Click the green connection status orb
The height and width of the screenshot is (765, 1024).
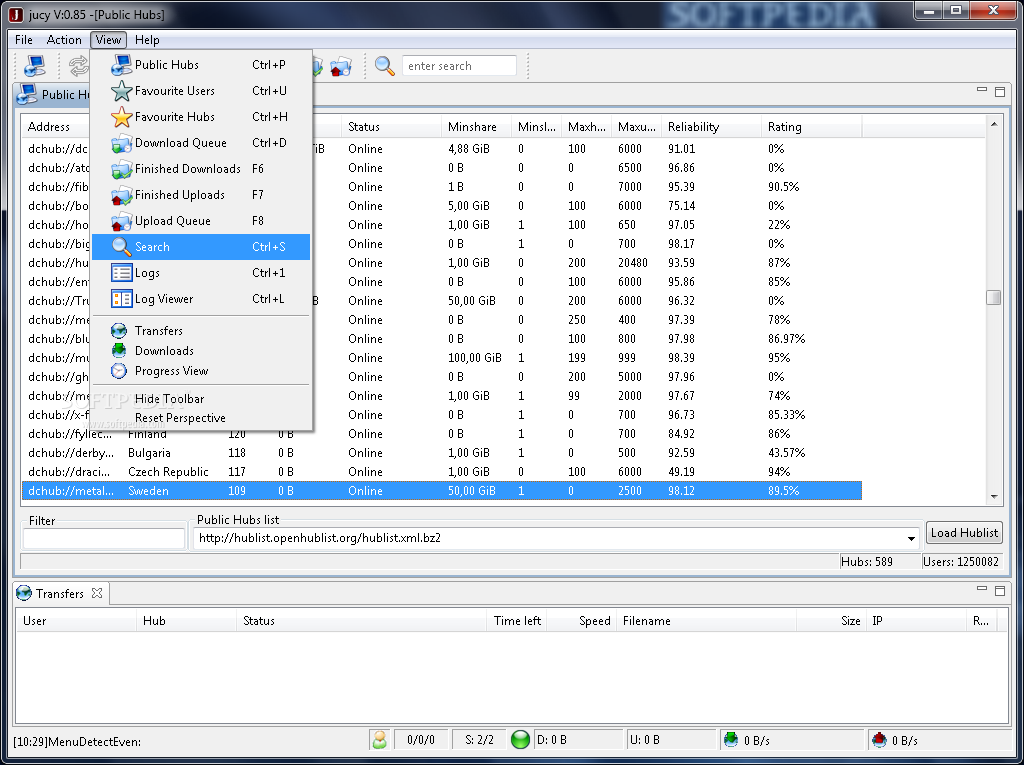(520, 740)
